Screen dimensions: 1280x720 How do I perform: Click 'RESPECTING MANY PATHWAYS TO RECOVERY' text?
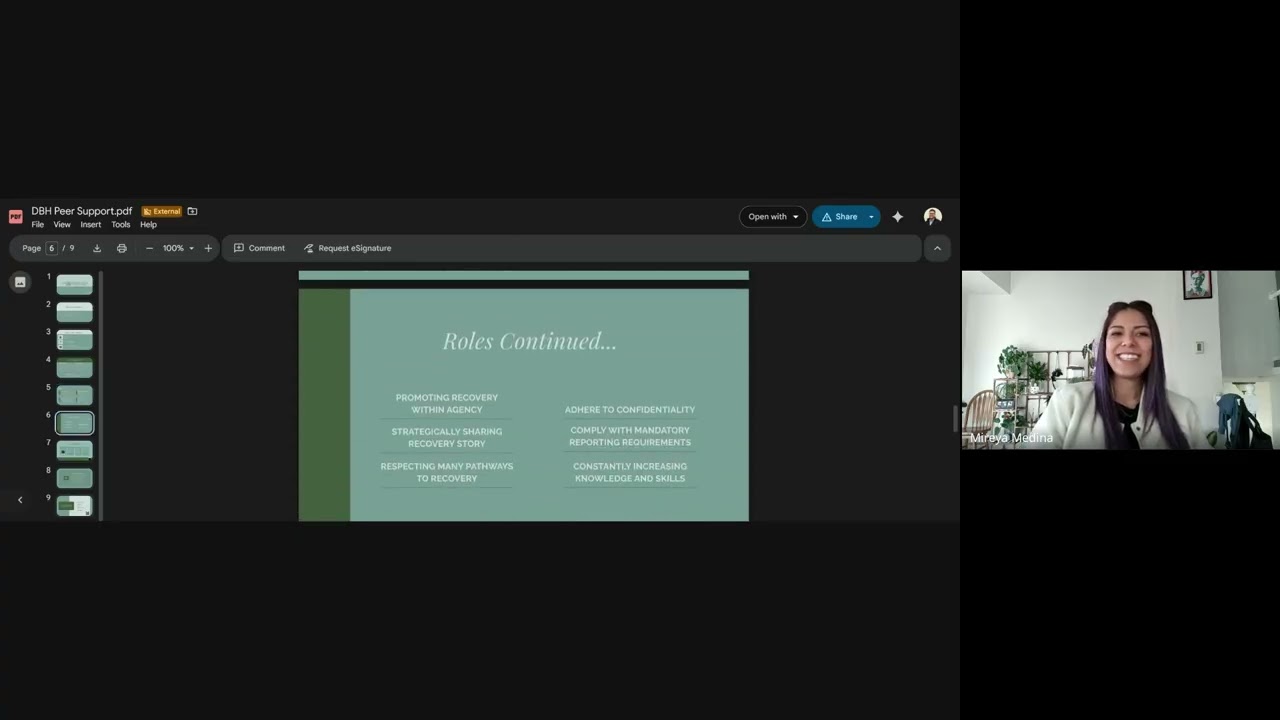tap(447, 472)
